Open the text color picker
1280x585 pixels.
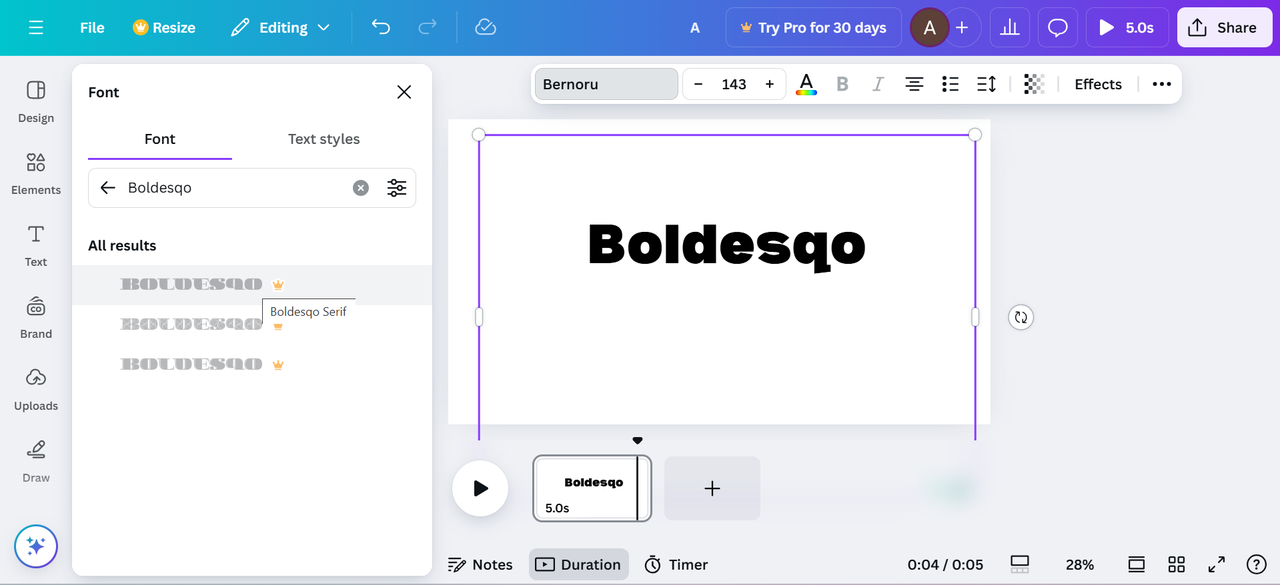[806, 84]
